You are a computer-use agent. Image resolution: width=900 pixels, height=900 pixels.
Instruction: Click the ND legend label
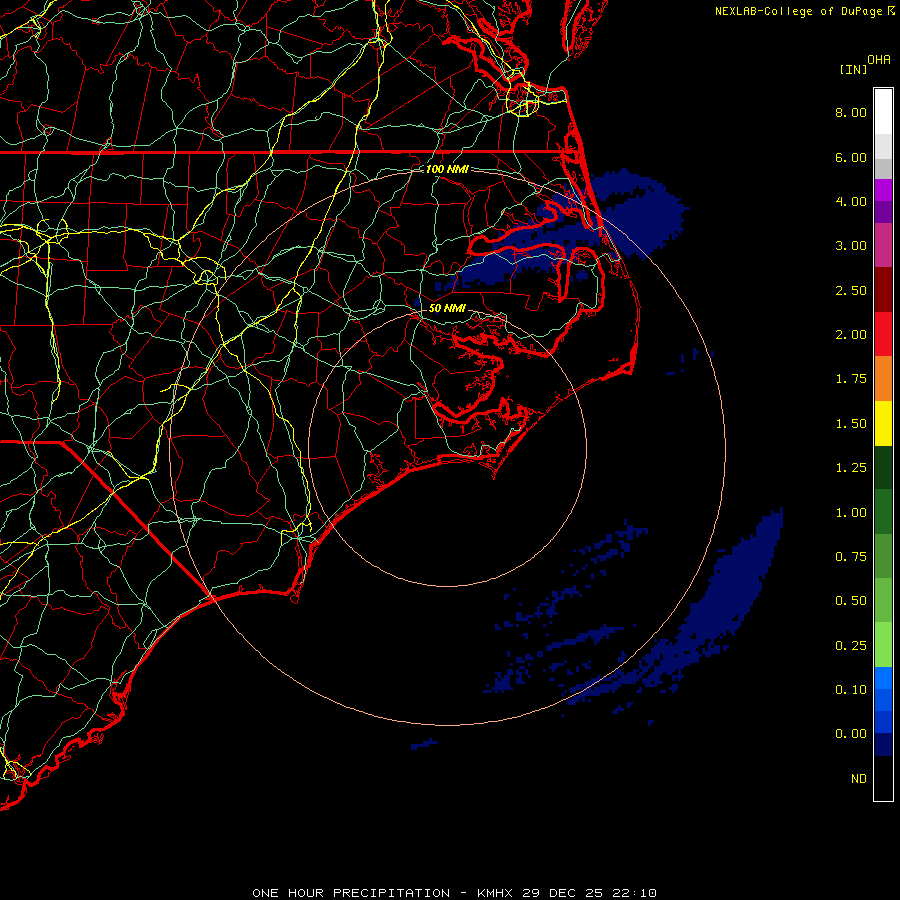(859, 779)
